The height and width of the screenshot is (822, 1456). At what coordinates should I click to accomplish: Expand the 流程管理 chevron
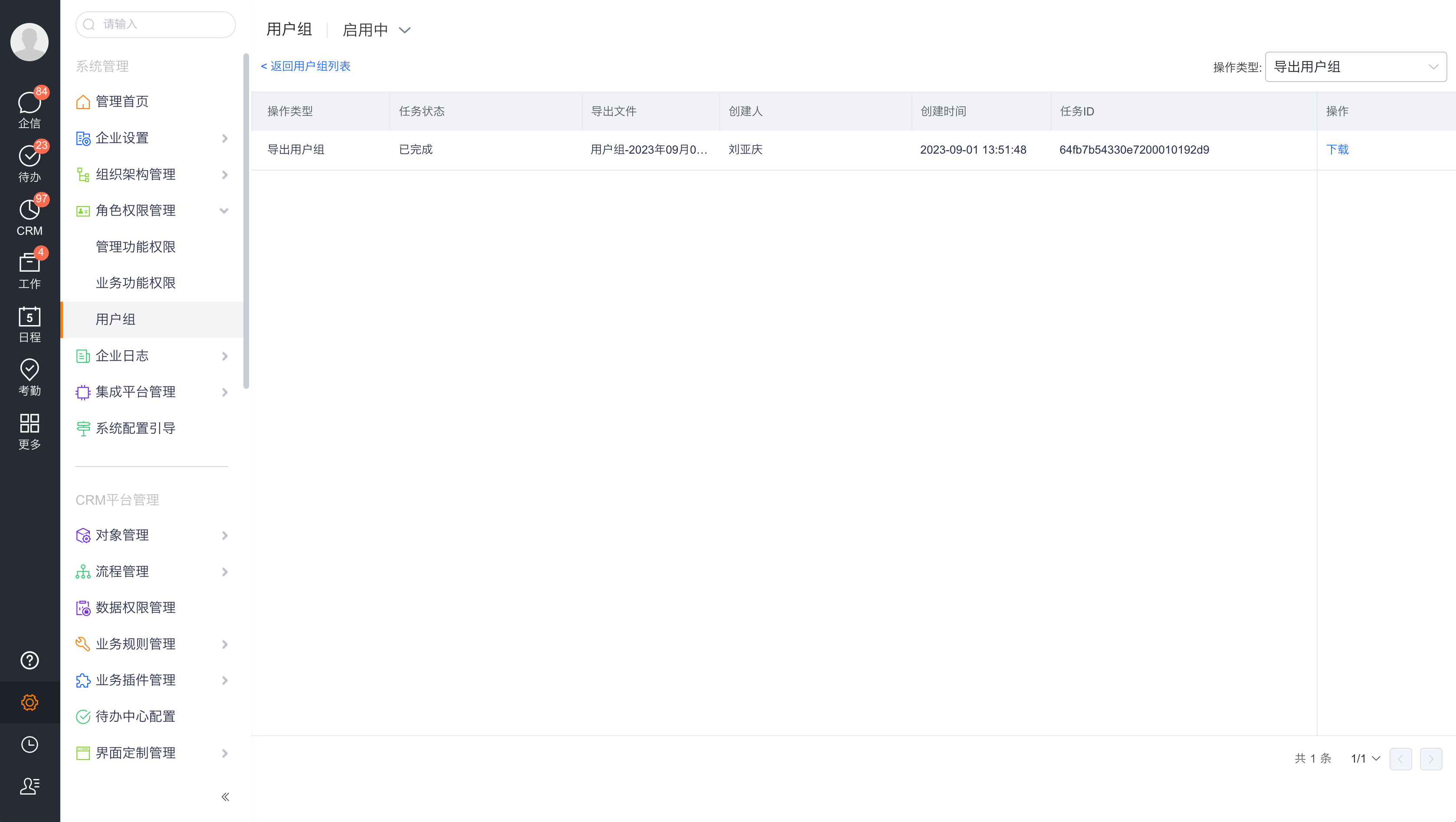[x=225, y=572]
